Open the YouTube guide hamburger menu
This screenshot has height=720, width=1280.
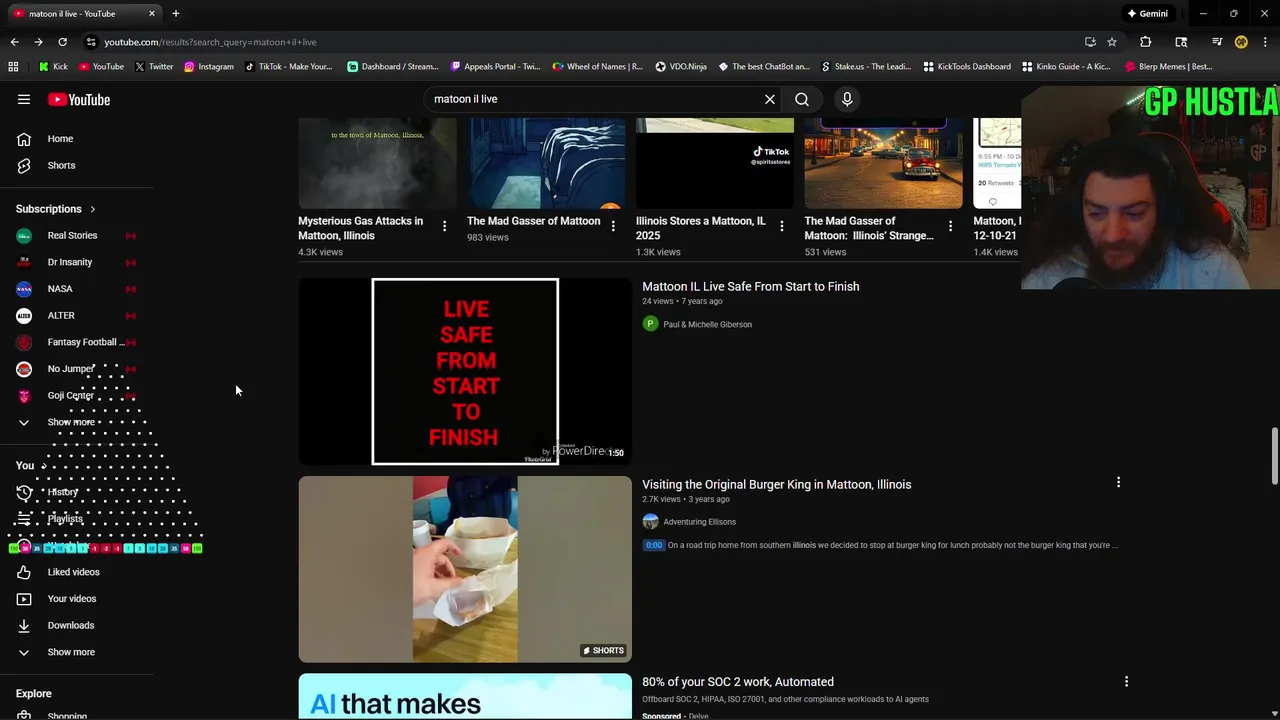click(x=24, y=99)
